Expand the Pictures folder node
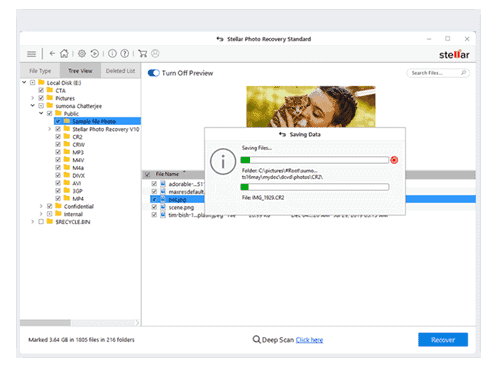Screen dimensions: 494x371 [32, 98]
